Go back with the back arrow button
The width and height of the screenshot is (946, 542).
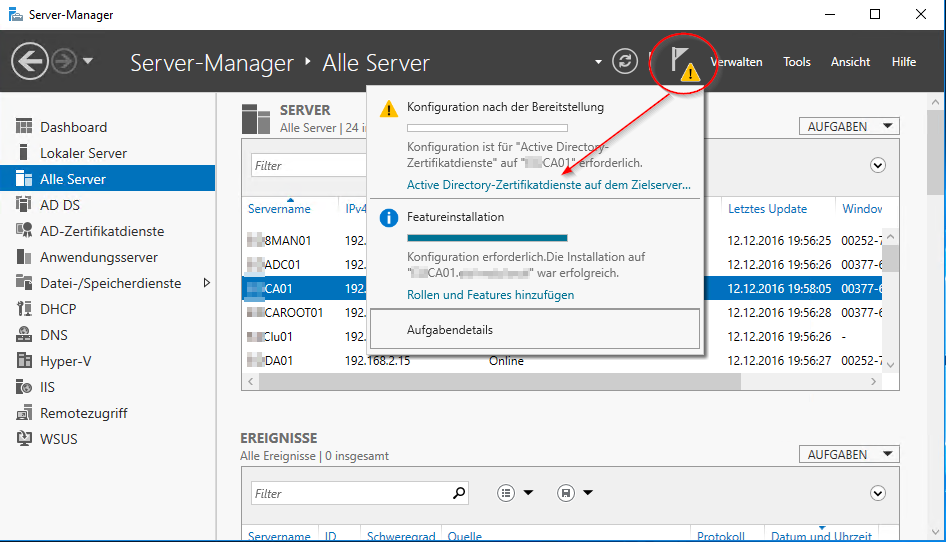pyautogui.click(x=30, y=62)
